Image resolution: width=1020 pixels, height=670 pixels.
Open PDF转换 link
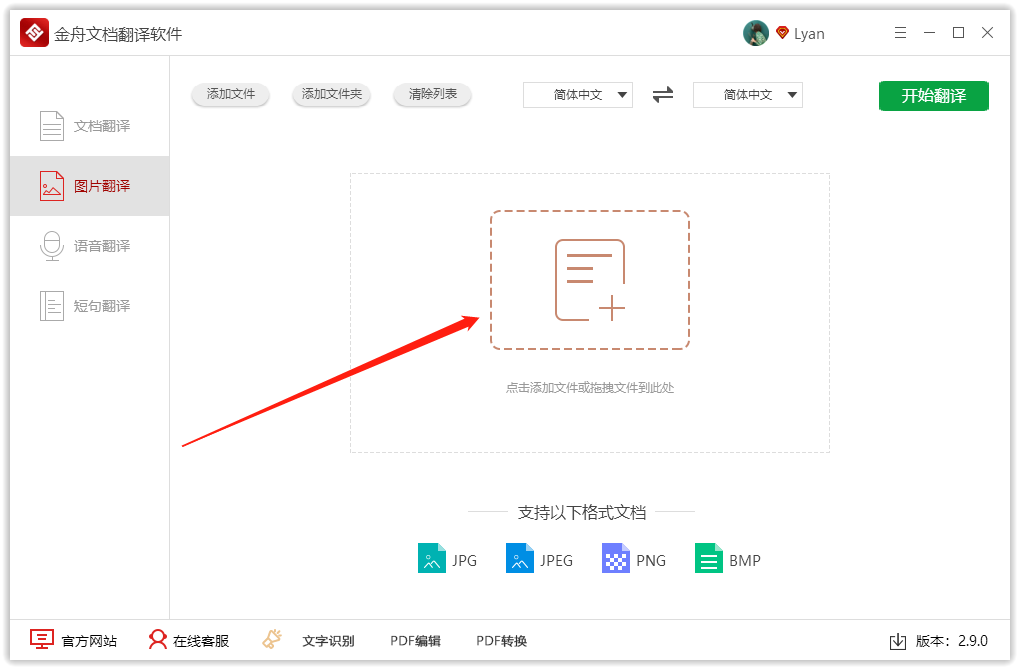(x=502, y=641)
